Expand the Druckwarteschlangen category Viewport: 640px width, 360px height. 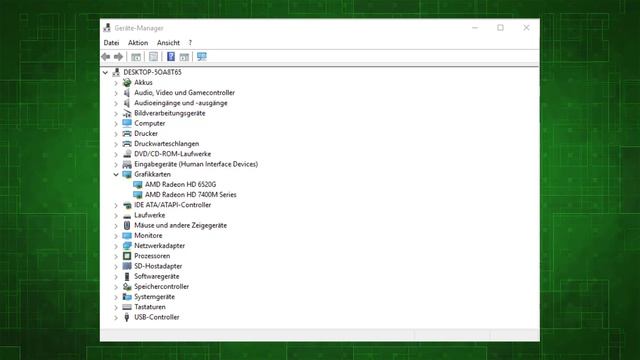pos(116,144)
